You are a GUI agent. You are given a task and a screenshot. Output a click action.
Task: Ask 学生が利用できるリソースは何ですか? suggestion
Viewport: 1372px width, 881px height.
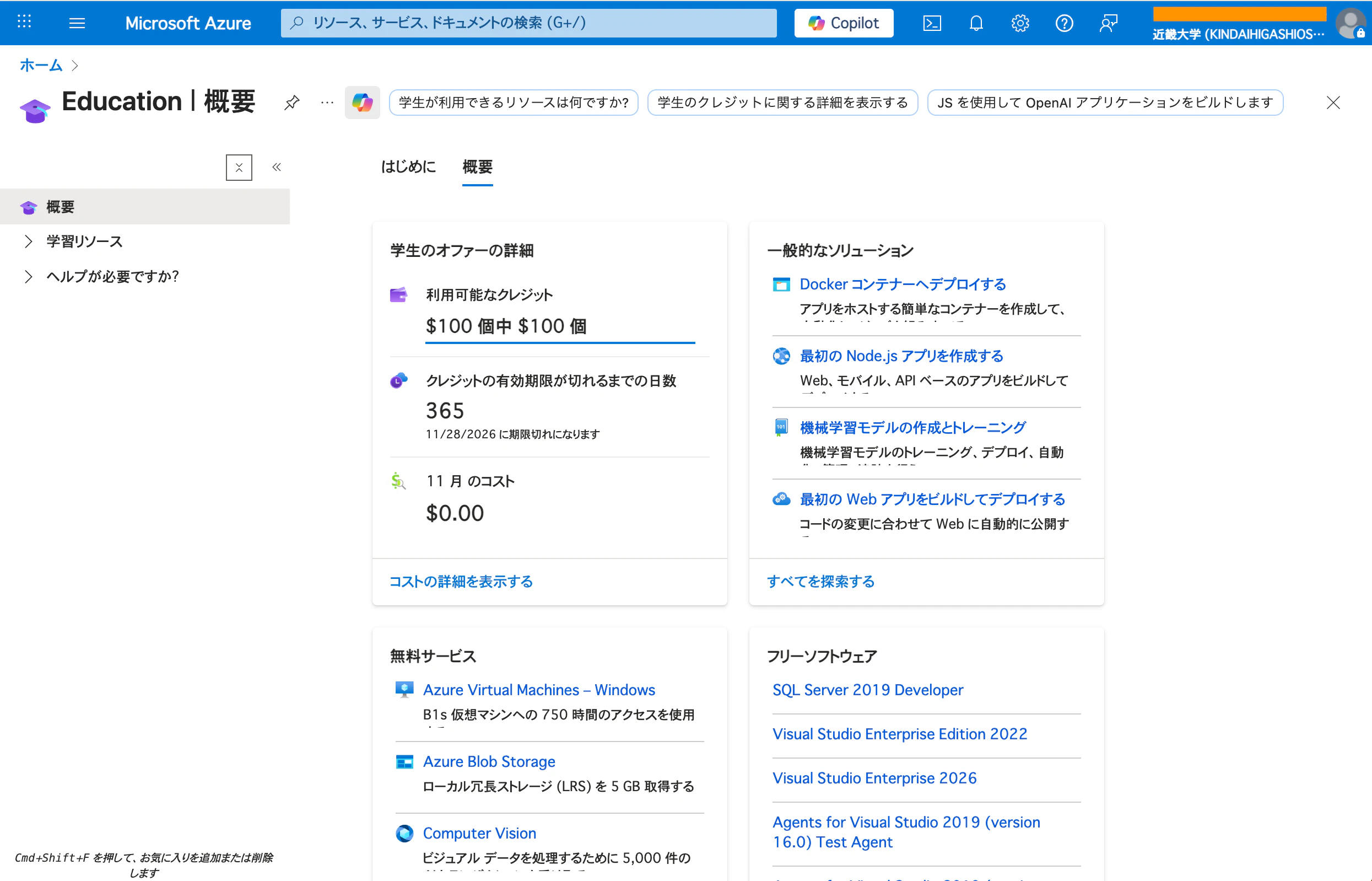pyautogui.click(x=514, y=103)
